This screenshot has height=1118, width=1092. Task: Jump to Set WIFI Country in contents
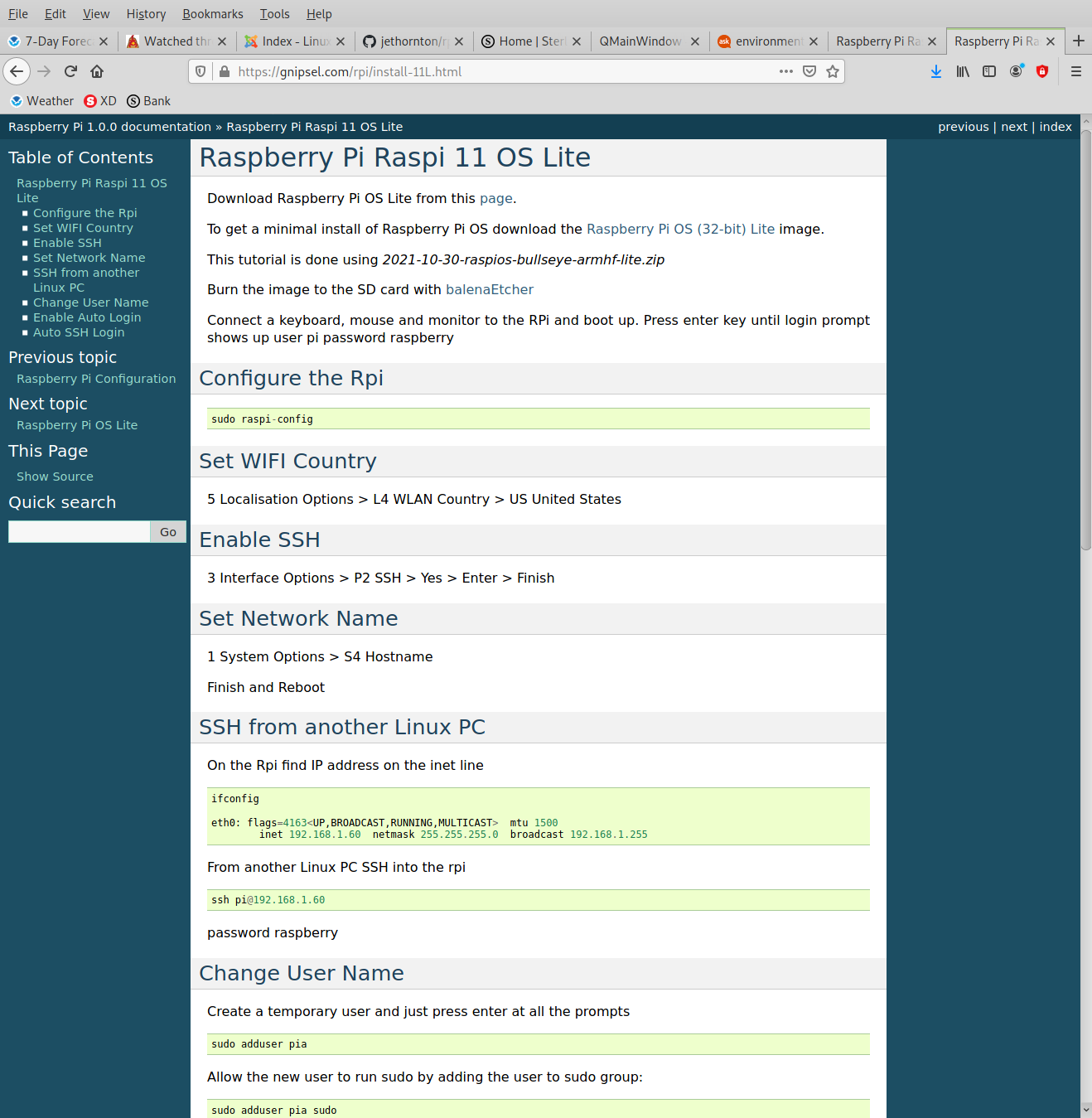(83, 228)
